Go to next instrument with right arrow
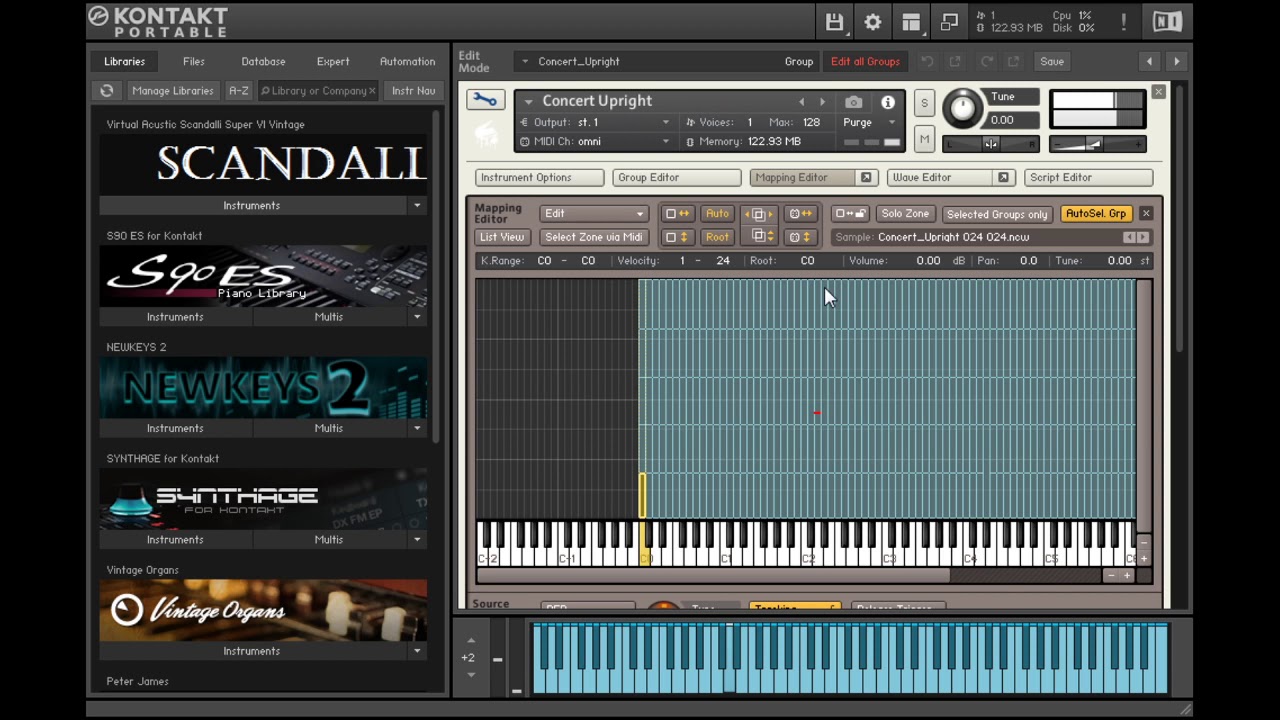The image size is (1280, 720). tap(822, 102)
